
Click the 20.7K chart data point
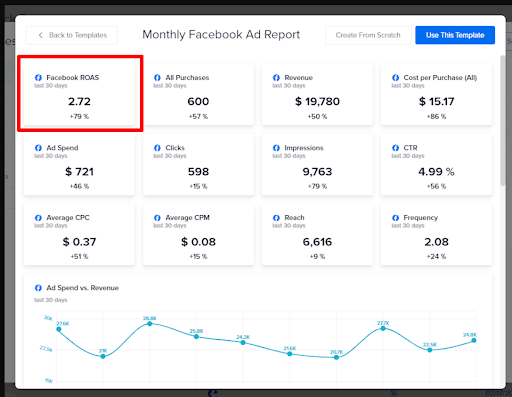336,357
